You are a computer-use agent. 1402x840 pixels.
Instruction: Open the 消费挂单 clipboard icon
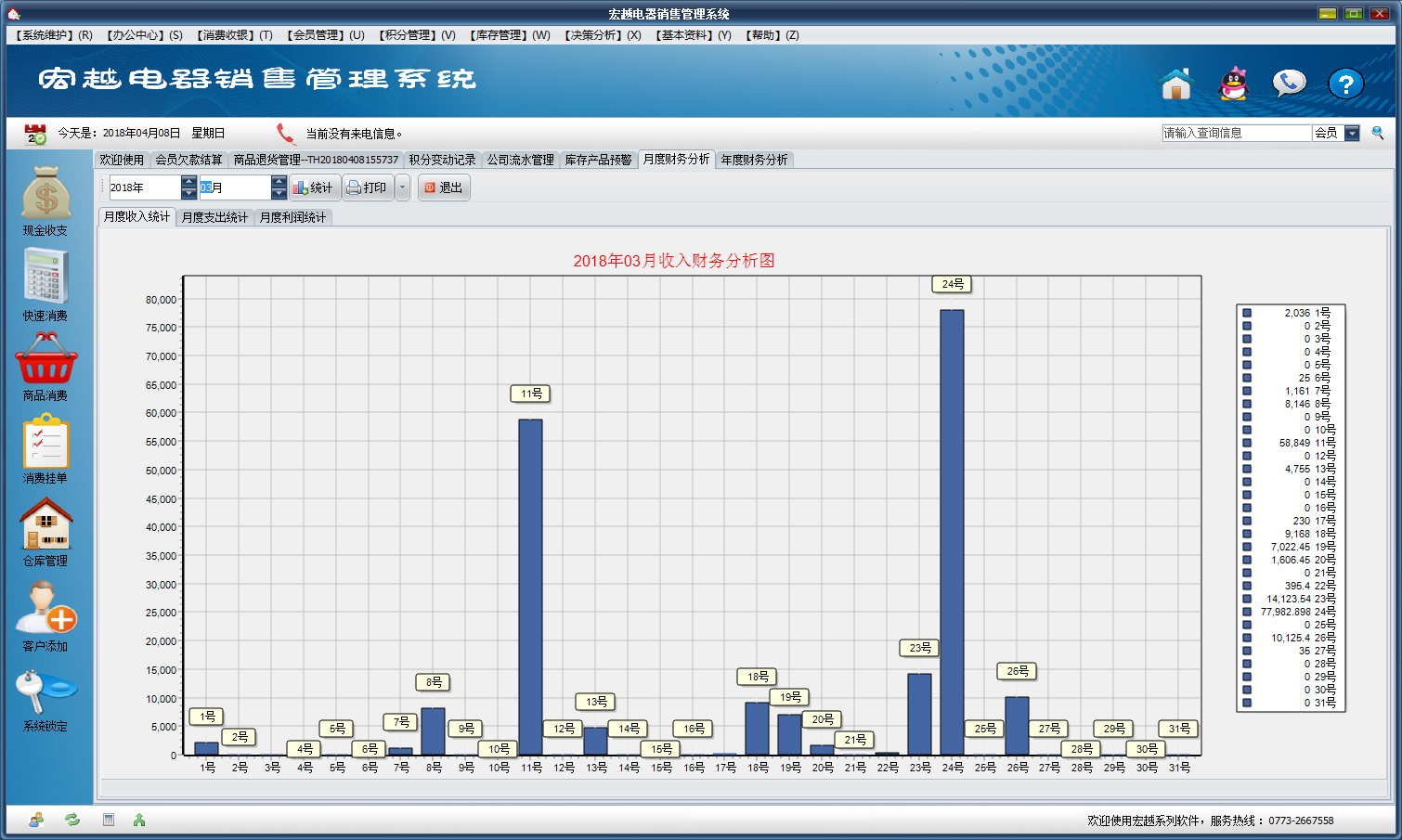point(45,442)
